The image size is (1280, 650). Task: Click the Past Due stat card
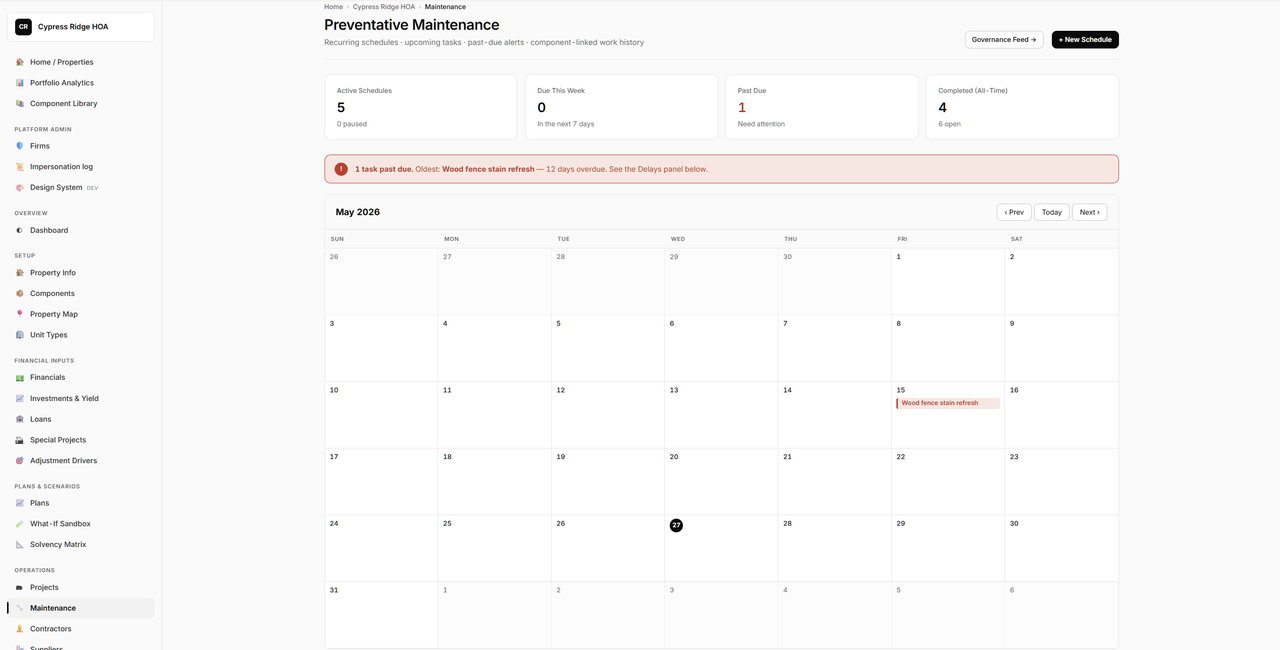point(822,107)
